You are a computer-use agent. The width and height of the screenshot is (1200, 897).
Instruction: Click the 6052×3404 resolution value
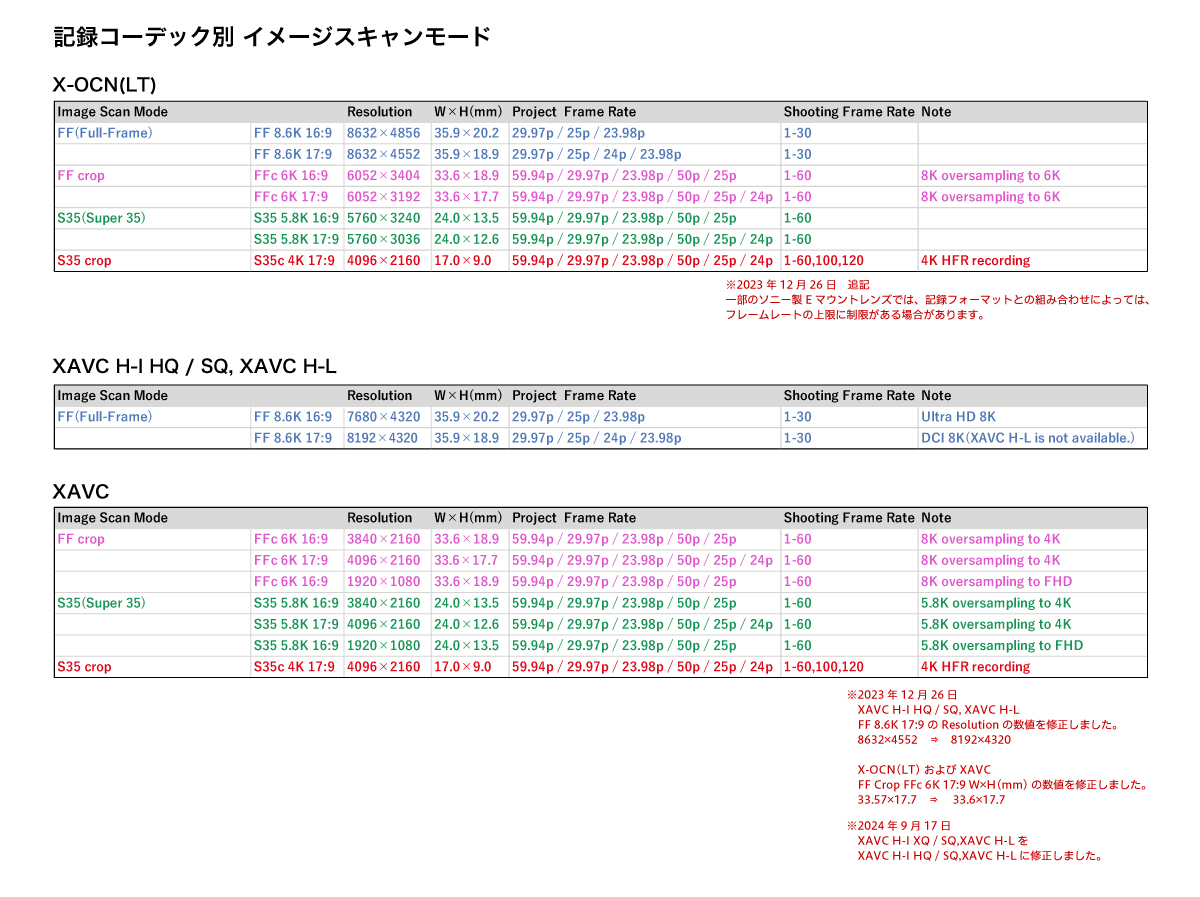pyautogui.click(x=383, y=176)
